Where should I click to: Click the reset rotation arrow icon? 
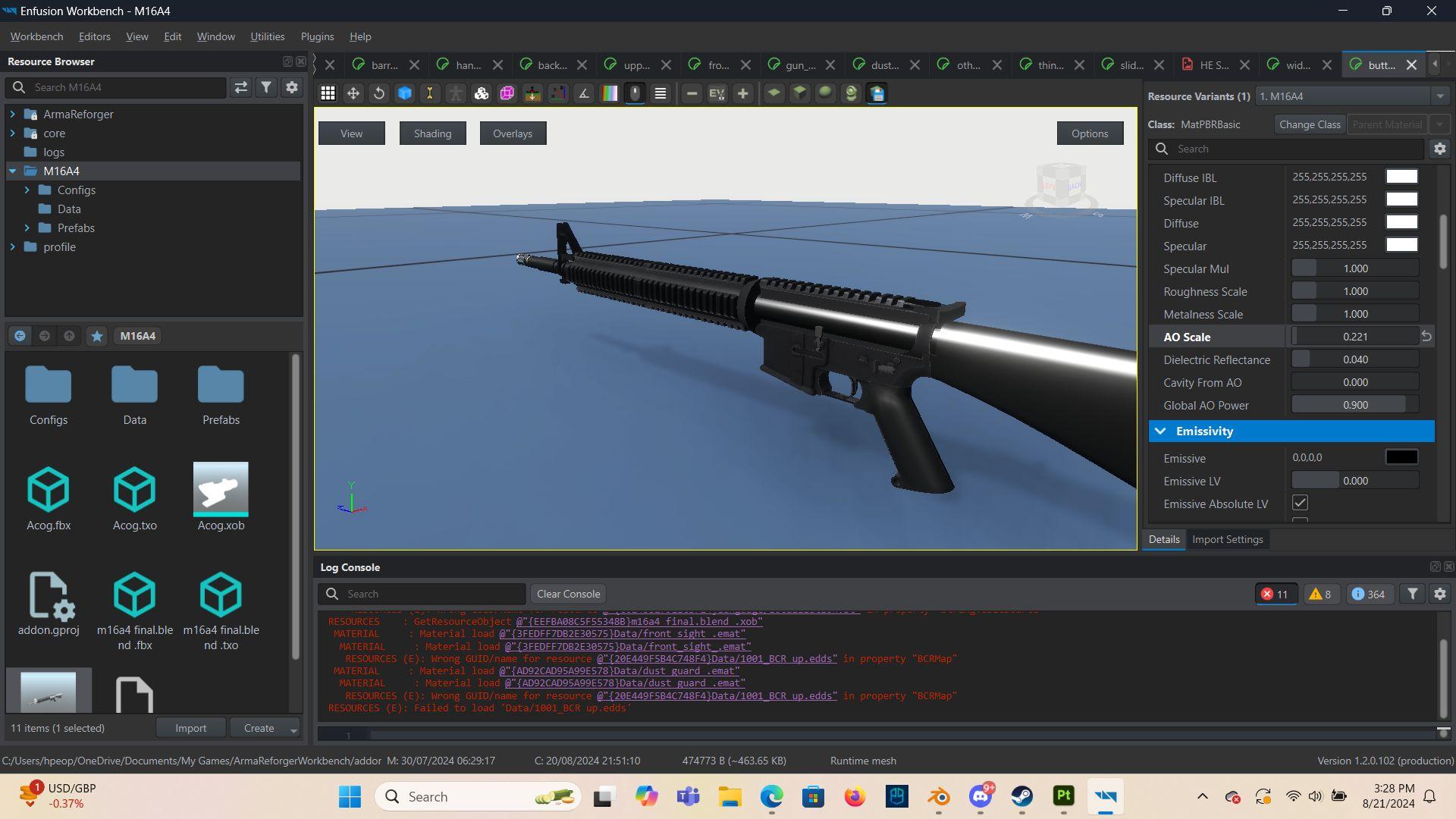379,93
